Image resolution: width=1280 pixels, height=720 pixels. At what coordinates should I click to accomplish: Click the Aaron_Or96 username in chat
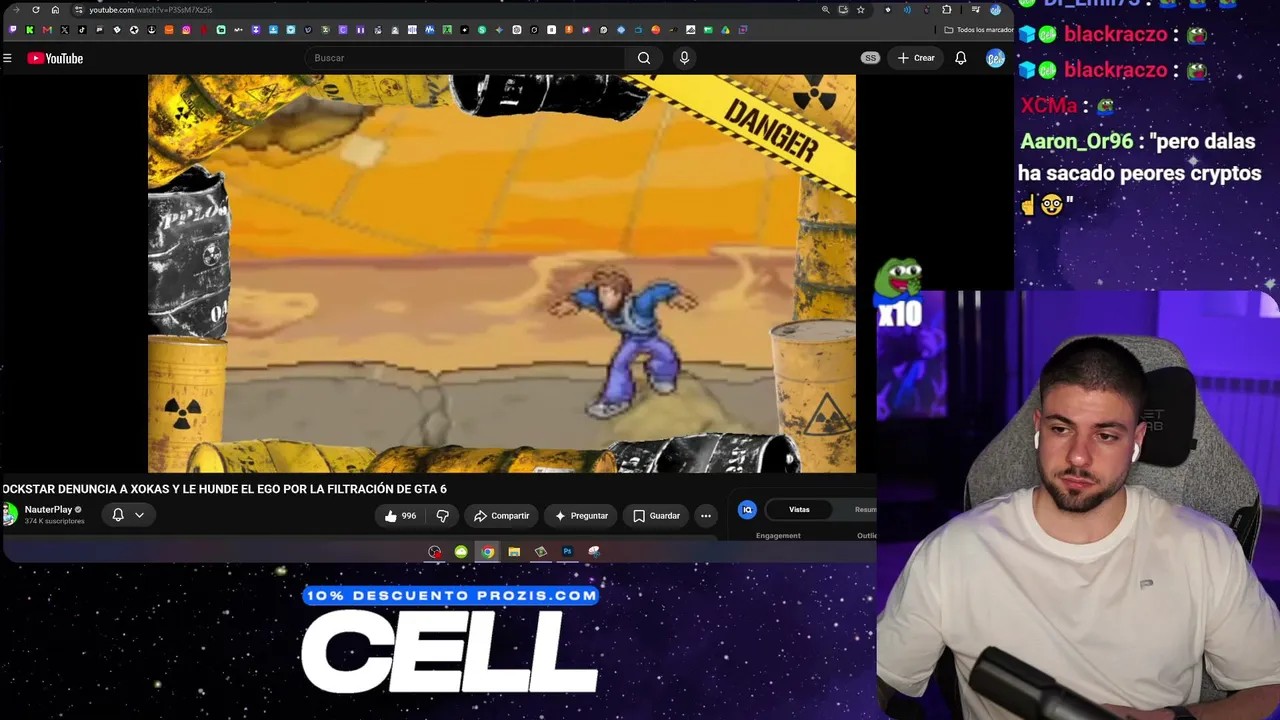(x=1076, y=141)
